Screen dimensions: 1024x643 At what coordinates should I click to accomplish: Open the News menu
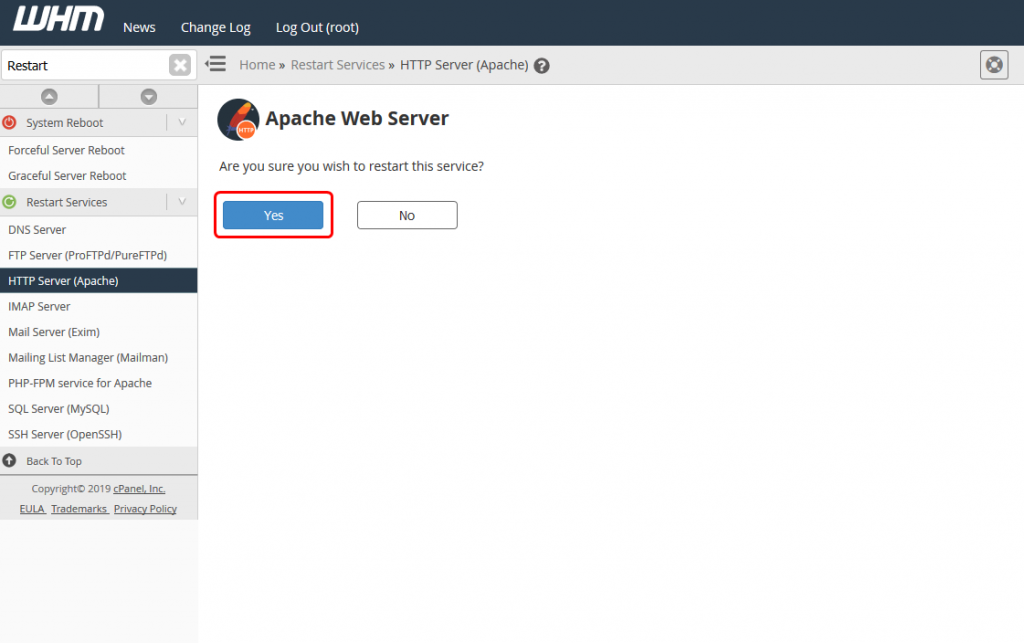point(139,27)
